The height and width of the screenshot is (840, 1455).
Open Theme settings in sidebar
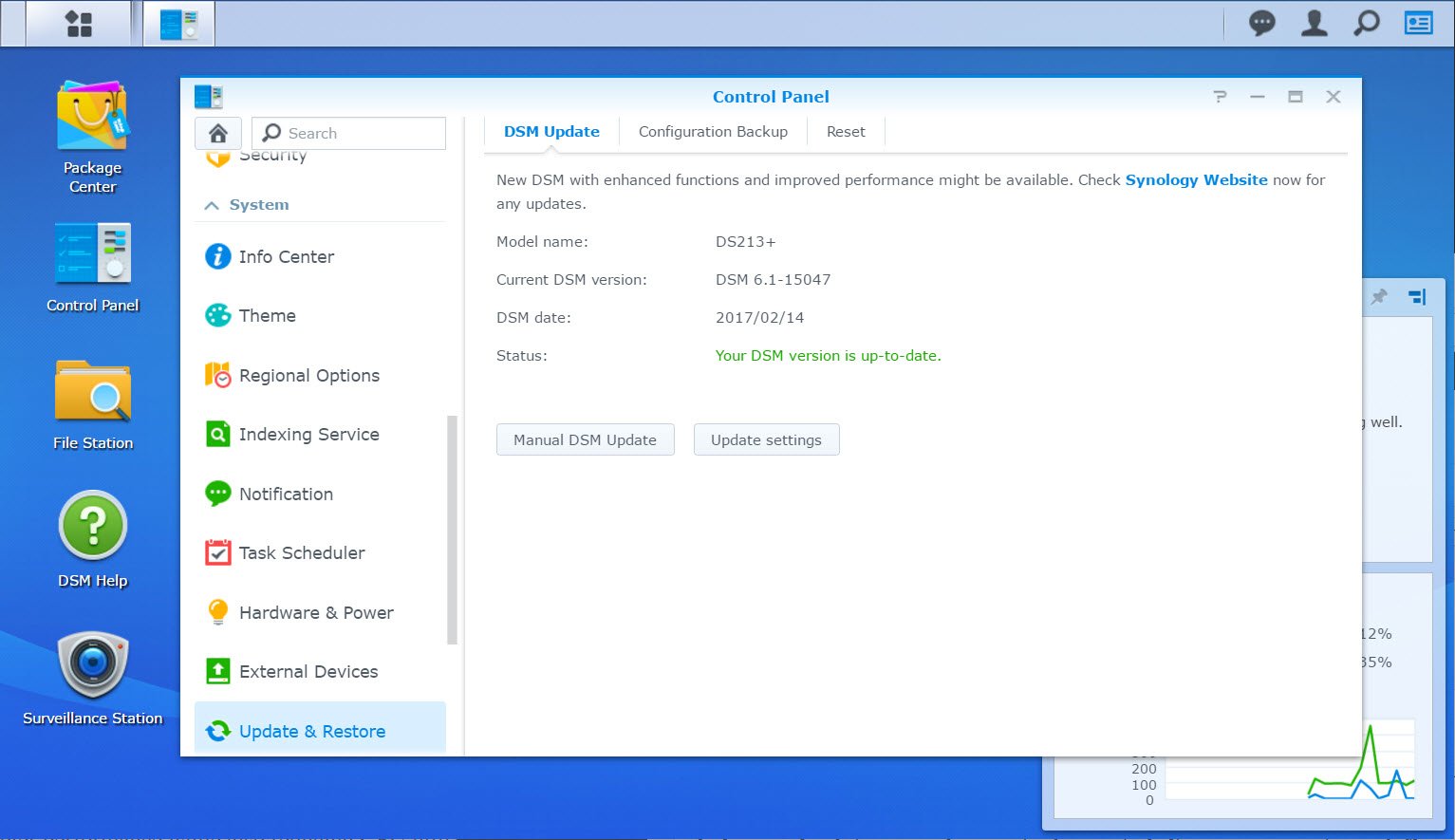[x=320, y=316]
